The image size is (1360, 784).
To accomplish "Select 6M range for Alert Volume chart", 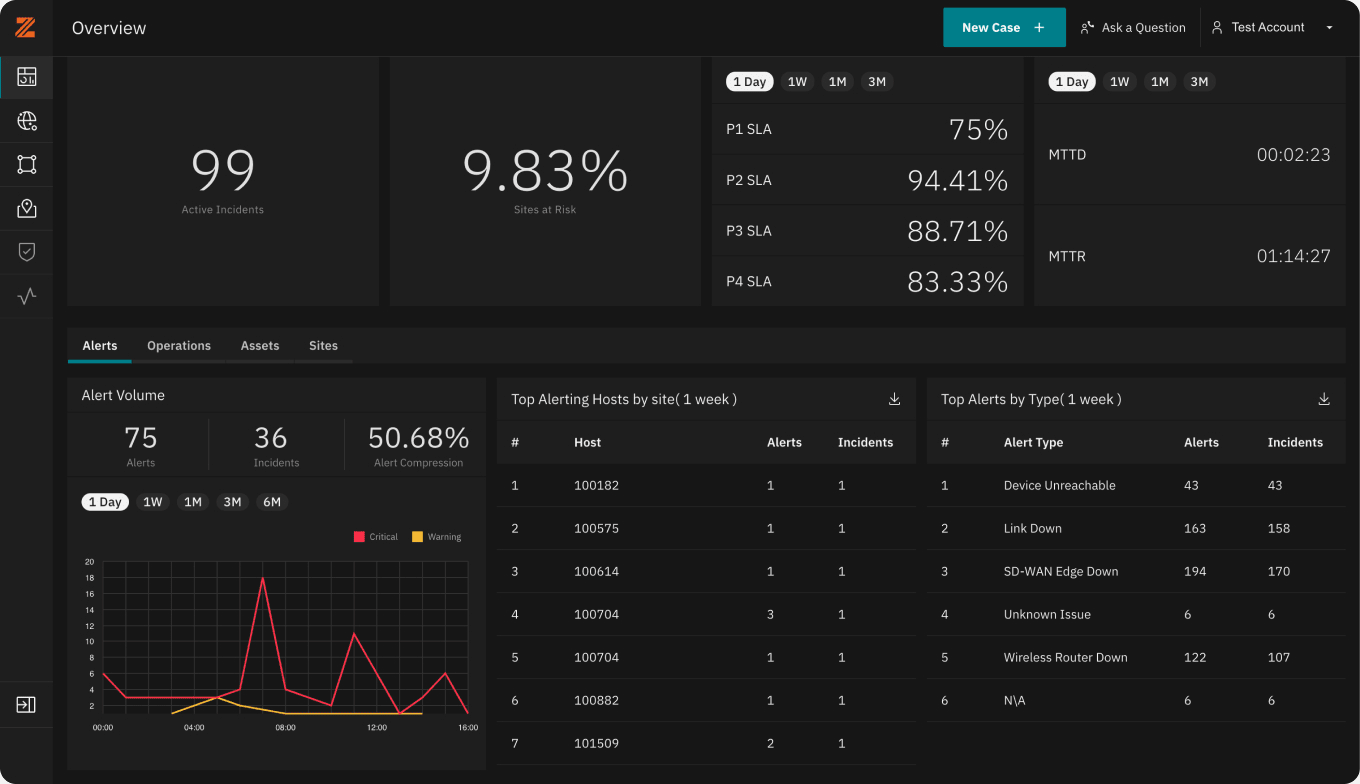I will tap(272, 502).
